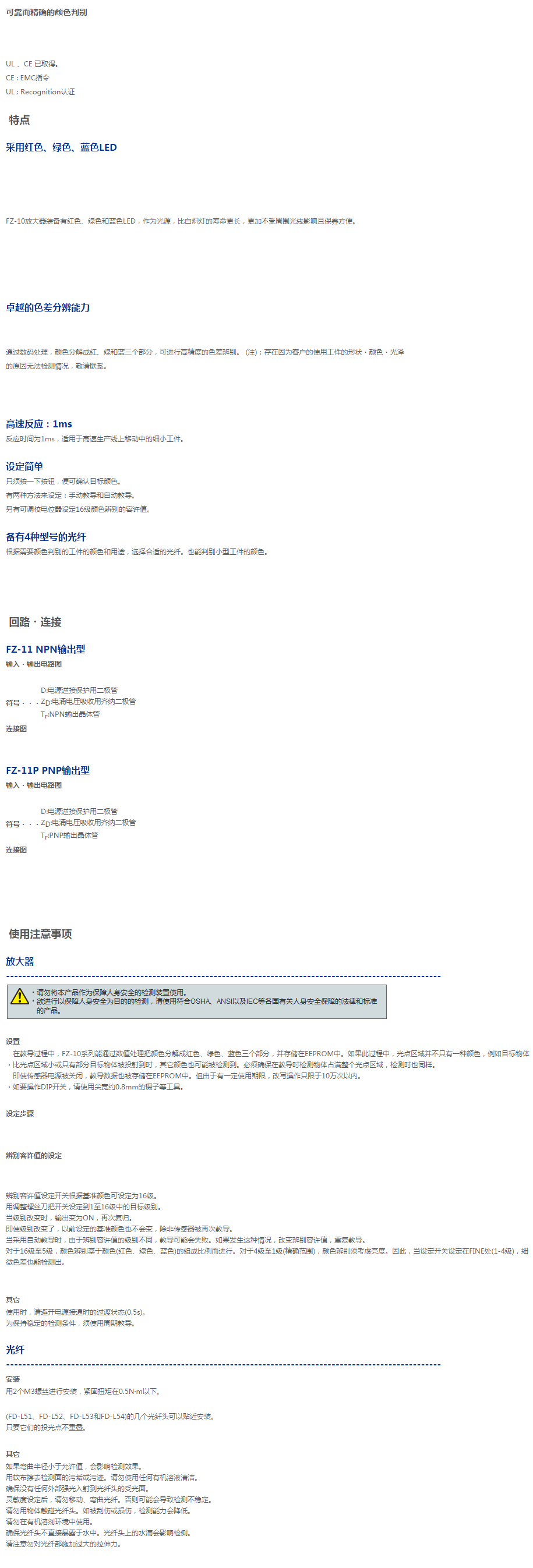This screenshot has height=1568, width=533.
Task: Click the FZ-11P PNP输出型 heading
Action: 48,770
